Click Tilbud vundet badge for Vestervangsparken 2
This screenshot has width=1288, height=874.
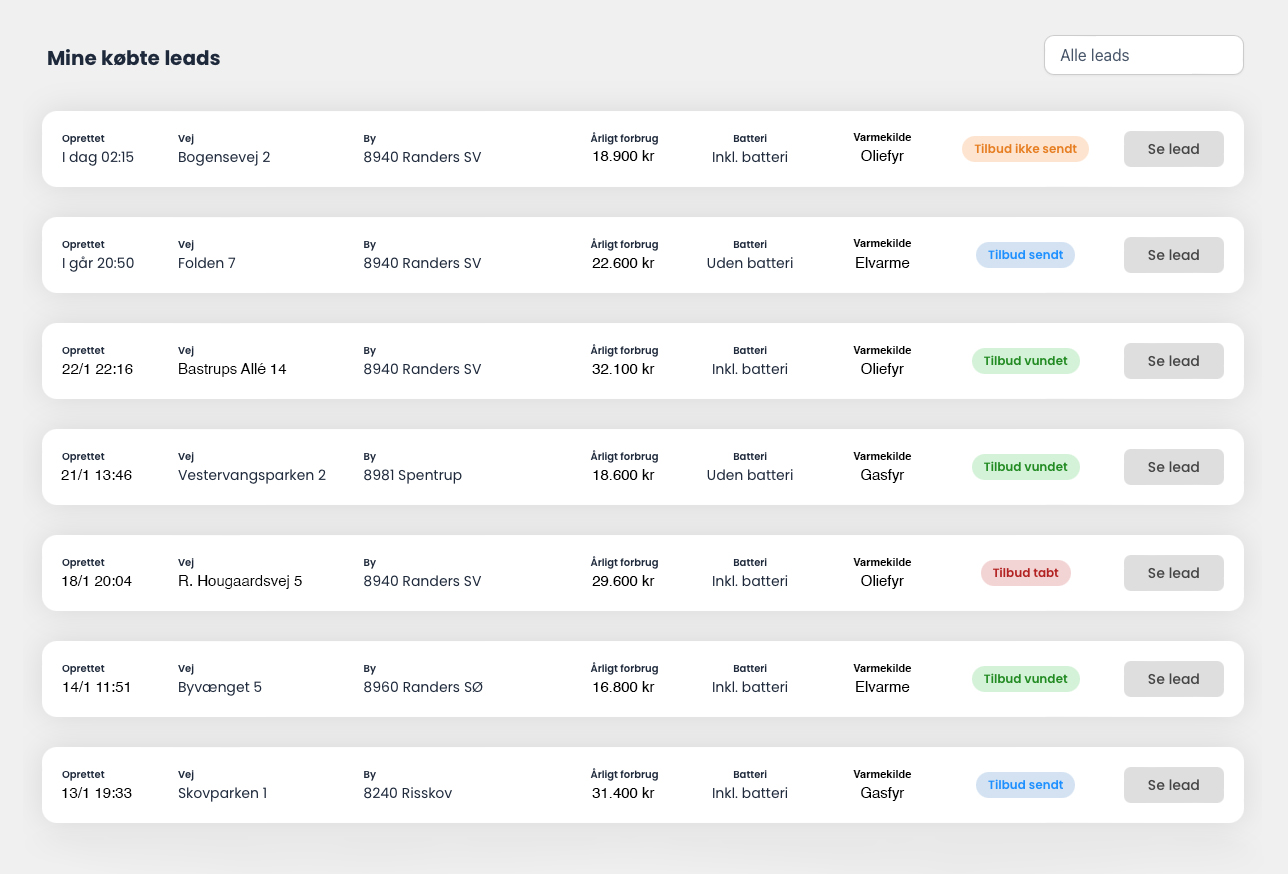[1025, 467]
